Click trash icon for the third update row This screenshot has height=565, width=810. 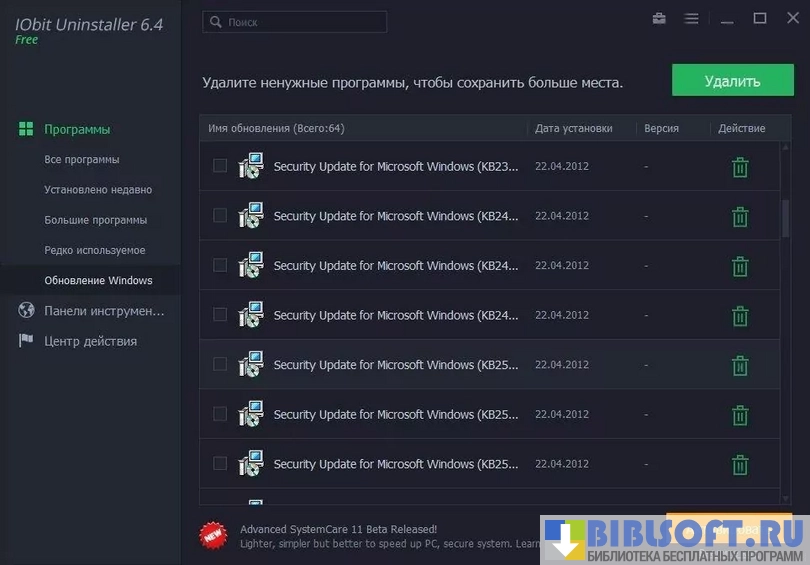(x=740, y=266)
